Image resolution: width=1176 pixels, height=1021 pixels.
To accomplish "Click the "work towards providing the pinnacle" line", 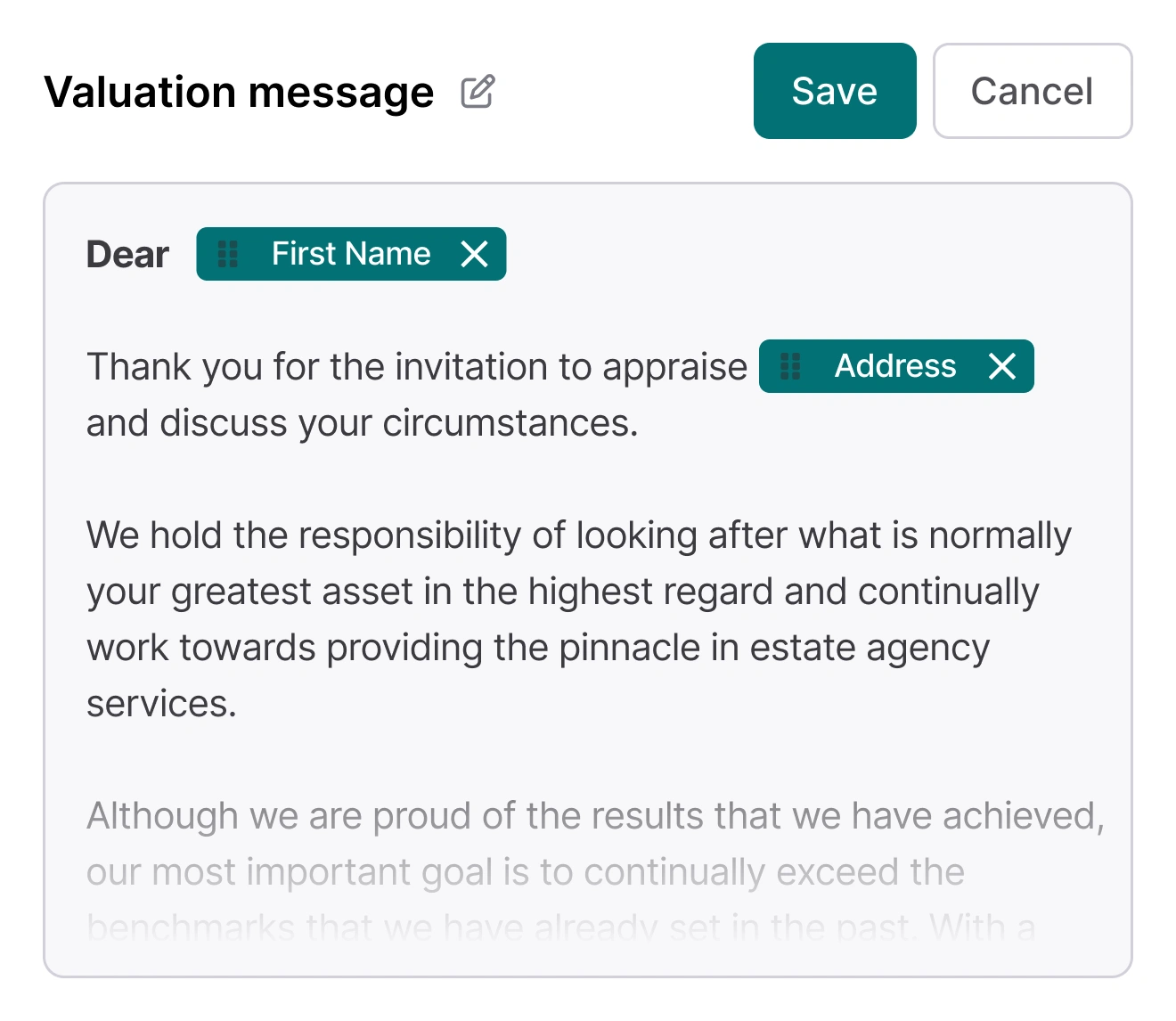I will pos(537,648).
